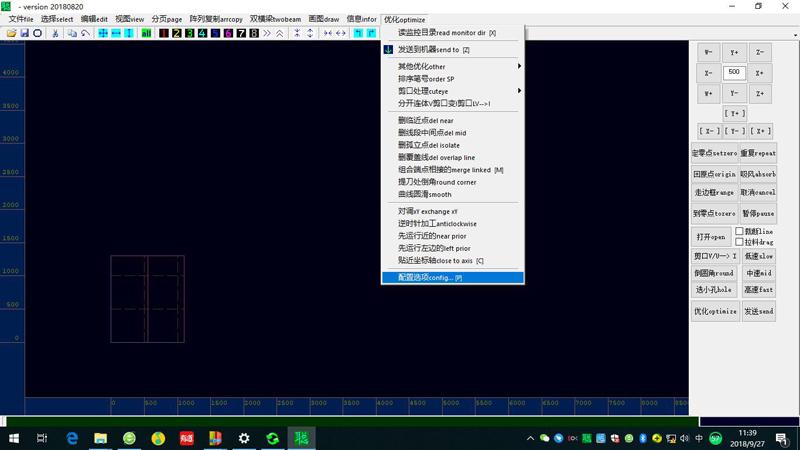Select 'config...' menu entry

[x=453, y=278]
